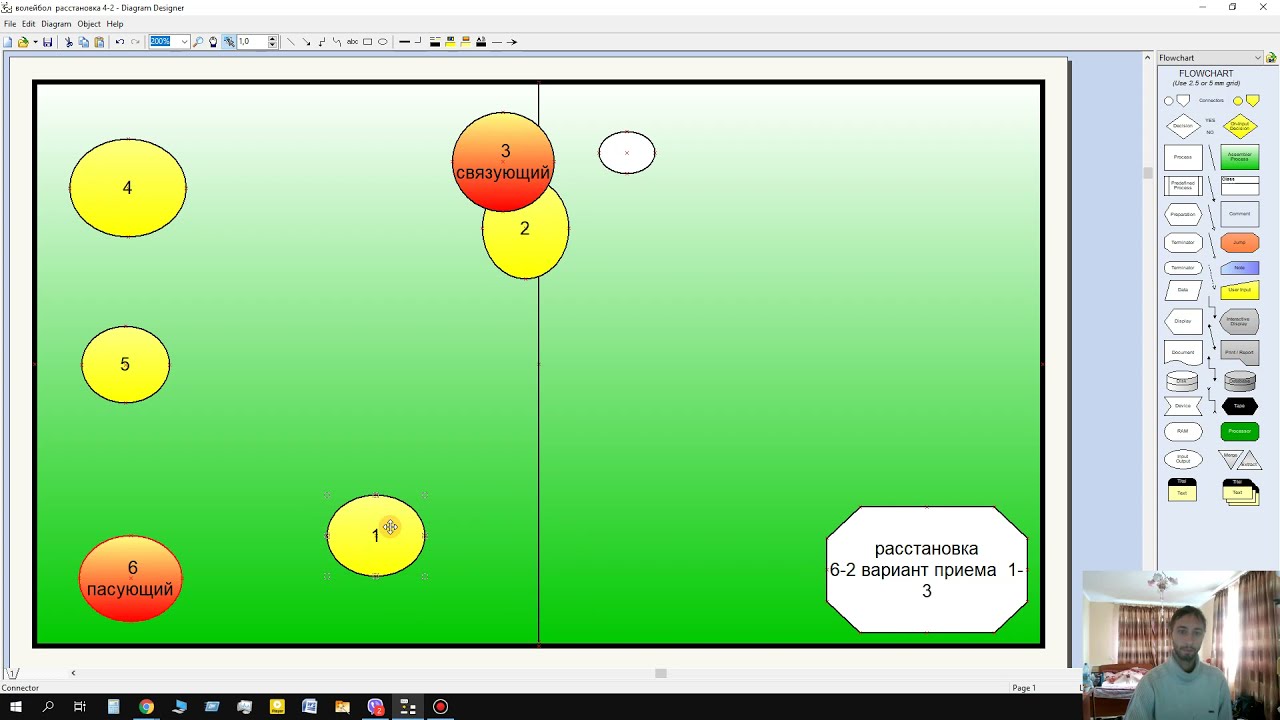The width and height of the screenshot is (1280, 720).
Task: Open the Edit menu
Action: [x=28, y=24]
